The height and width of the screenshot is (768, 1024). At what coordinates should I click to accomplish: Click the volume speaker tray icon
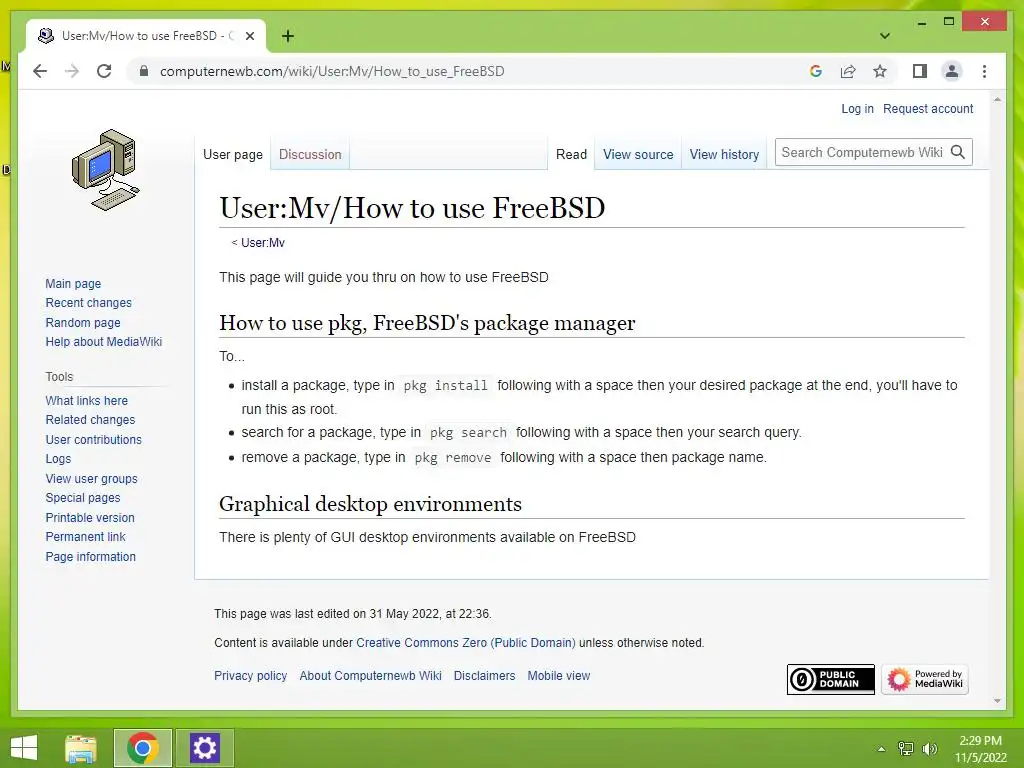click(x=929, y=749)
